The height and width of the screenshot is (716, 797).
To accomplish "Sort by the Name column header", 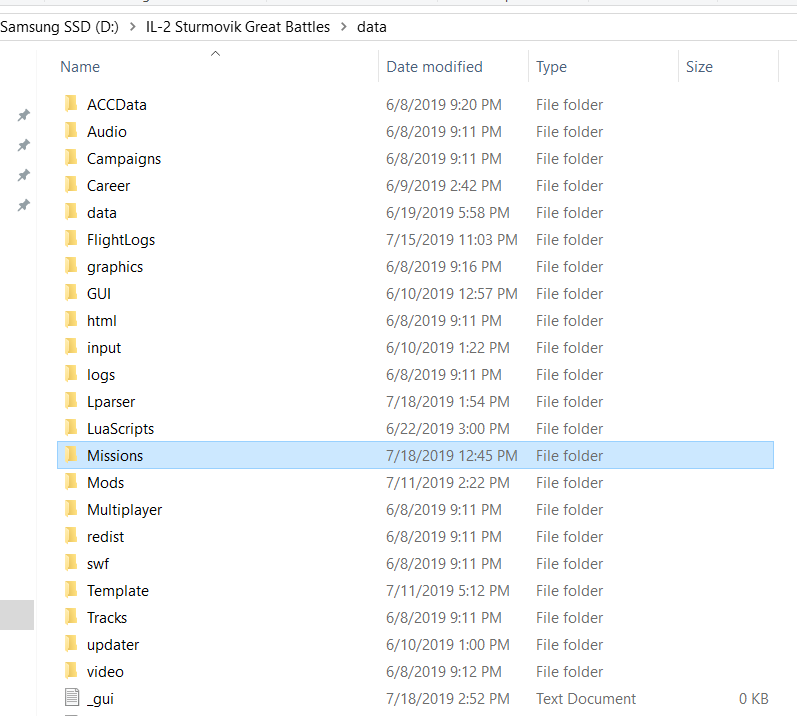I will (80, 67).
